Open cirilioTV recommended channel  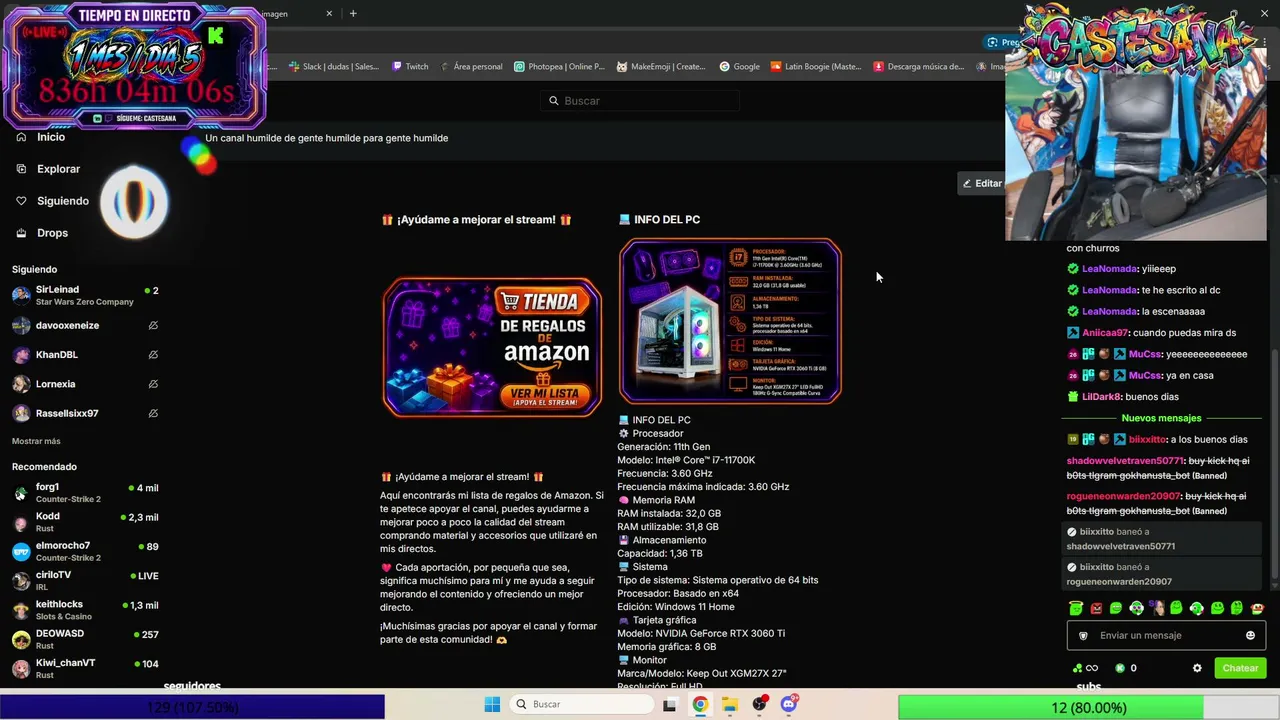click(85, 581)
